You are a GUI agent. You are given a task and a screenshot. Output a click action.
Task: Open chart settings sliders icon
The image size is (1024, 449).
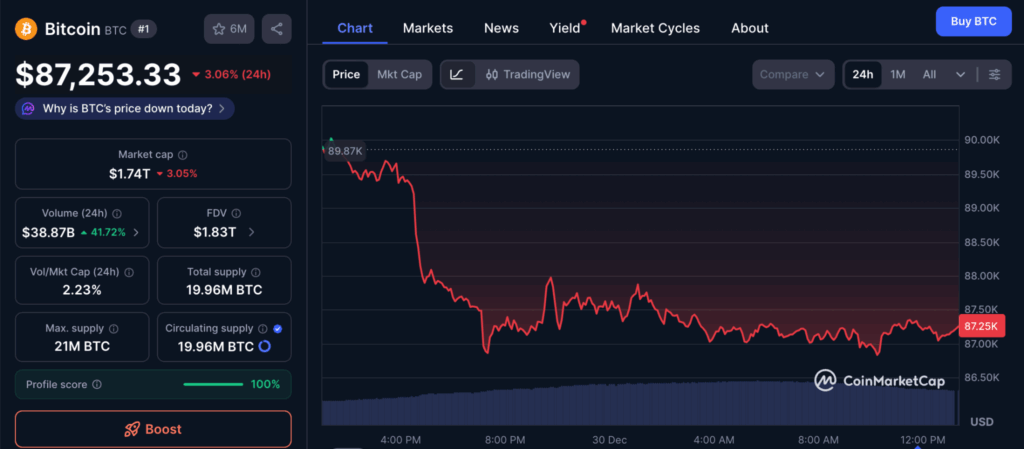(994, 74)
